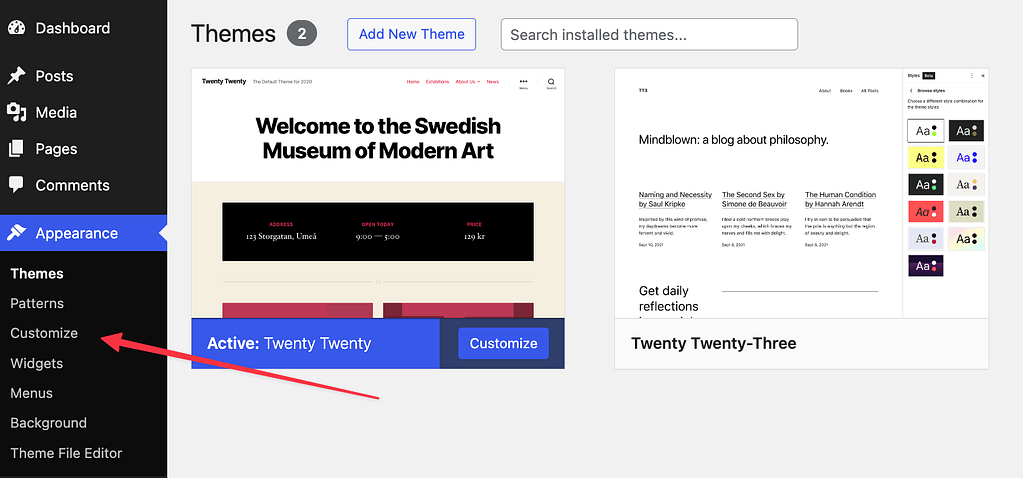Click the blue Customize button on active theme
The image size is (1023, 478).
click(503, 343)
